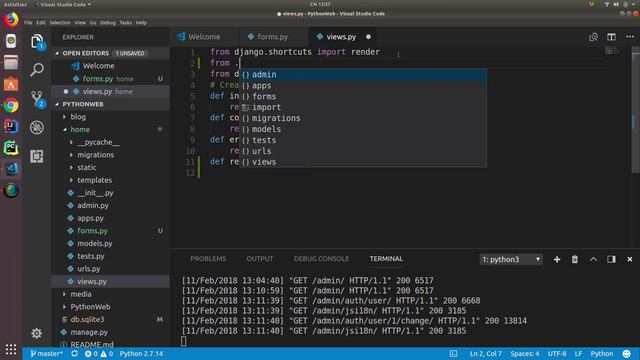This screenshot has height=360, width=640.
Task: Click the Synchronize Changes icon in status bar
Action: (74, 353)
